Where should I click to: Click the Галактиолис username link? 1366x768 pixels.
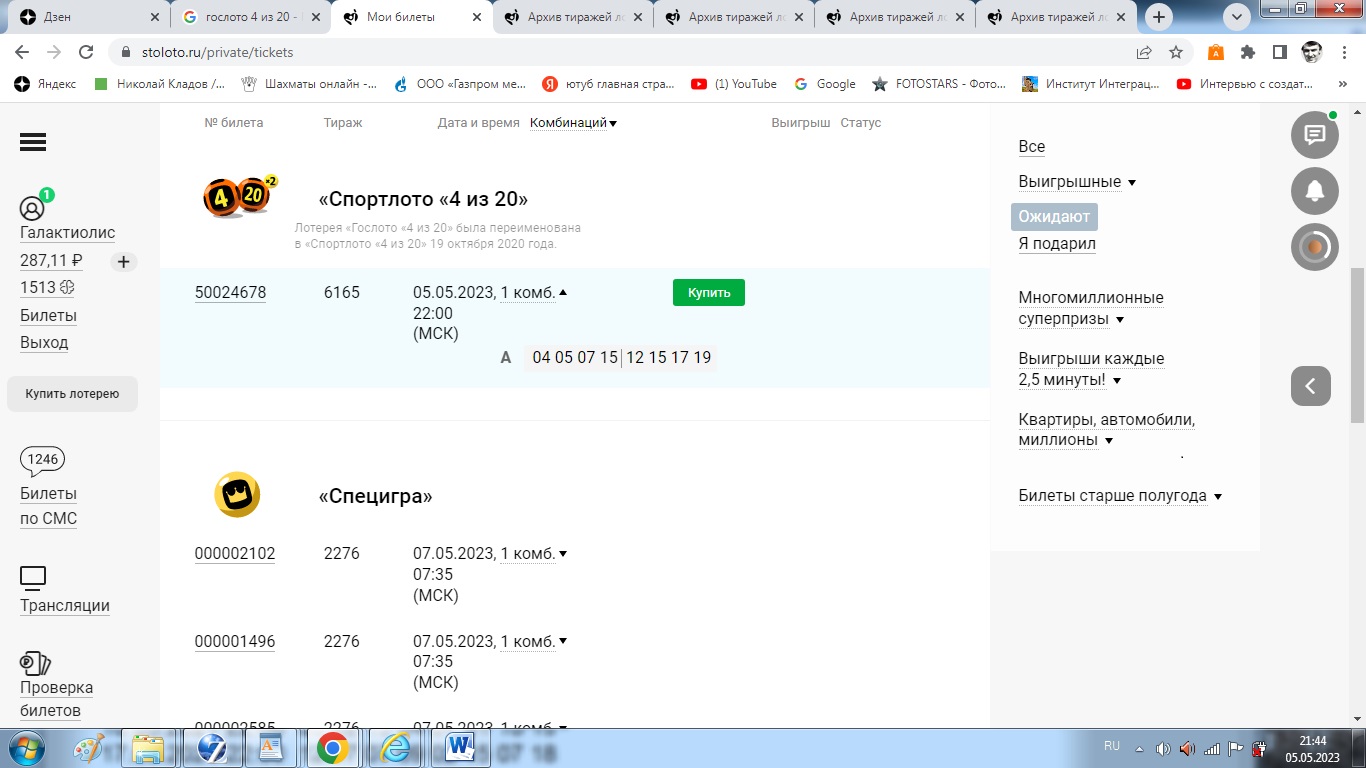point(68,233)
